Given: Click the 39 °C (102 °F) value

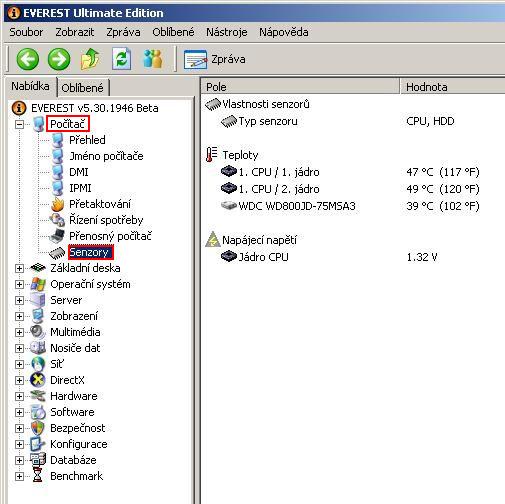Looking at the screenshot, I should pos(443,206).
